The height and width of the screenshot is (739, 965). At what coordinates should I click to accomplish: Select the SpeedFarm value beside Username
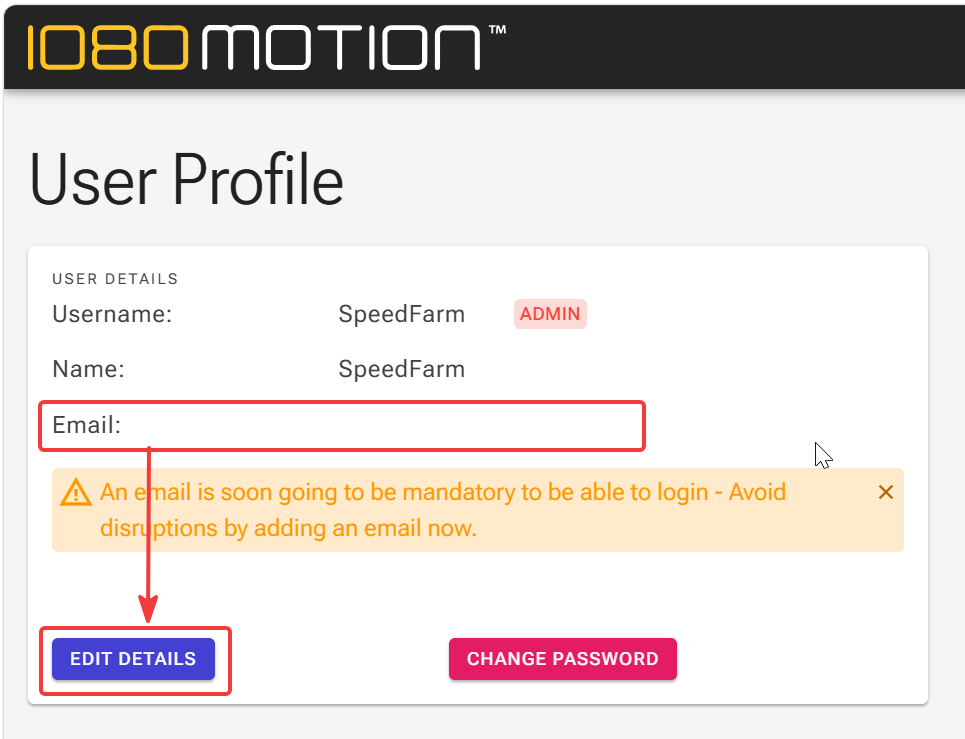point(401,314)
